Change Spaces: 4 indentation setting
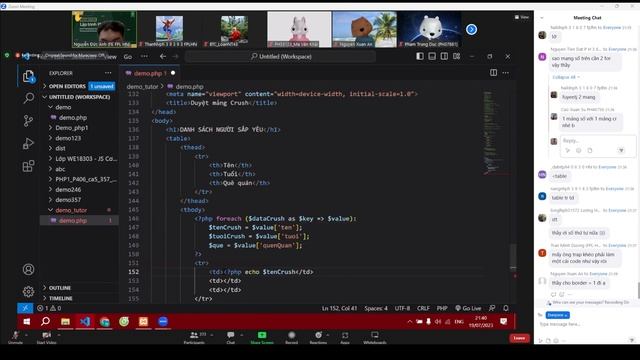Screen dimensions: 640x360 click(376, 308)
